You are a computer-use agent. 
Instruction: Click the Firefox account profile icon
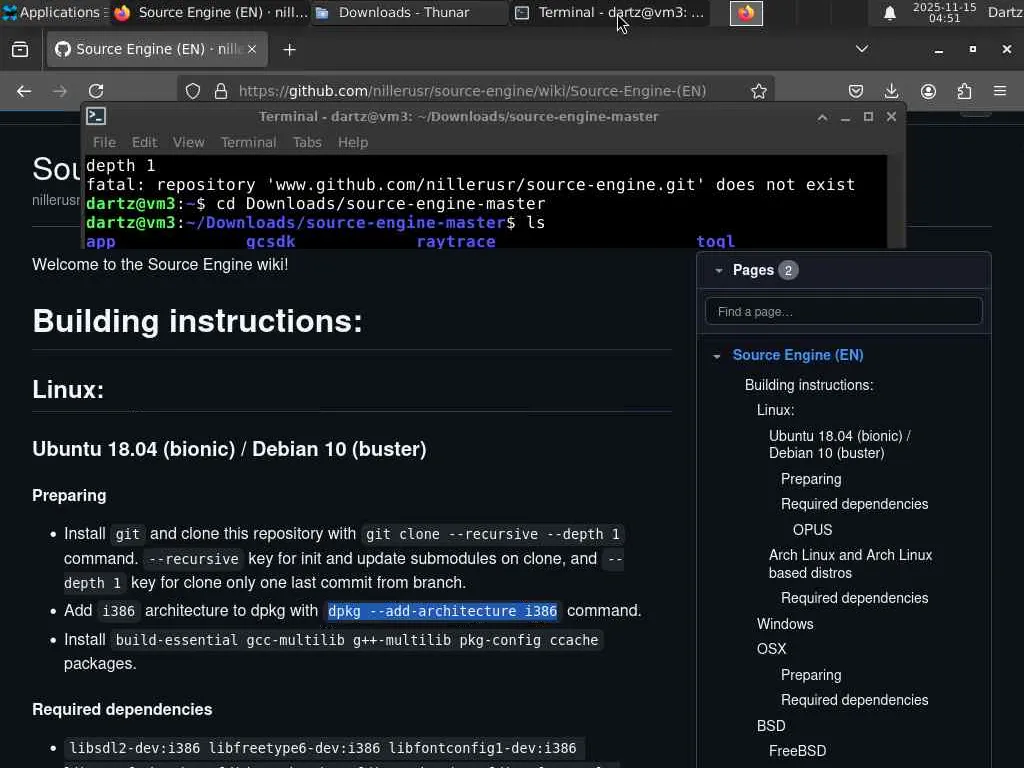pos(928,91)
